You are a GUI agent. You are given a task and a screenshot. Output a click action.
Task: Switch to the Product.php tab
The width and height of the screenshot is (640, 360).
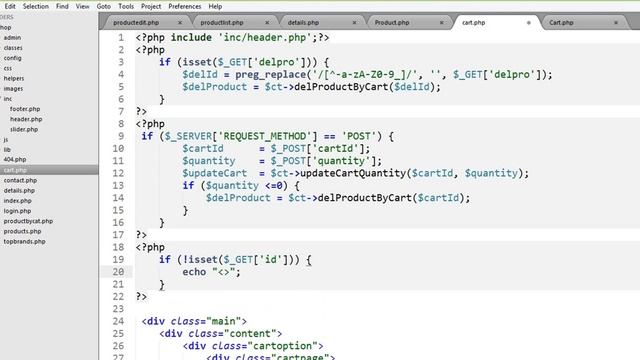(392, 23)
